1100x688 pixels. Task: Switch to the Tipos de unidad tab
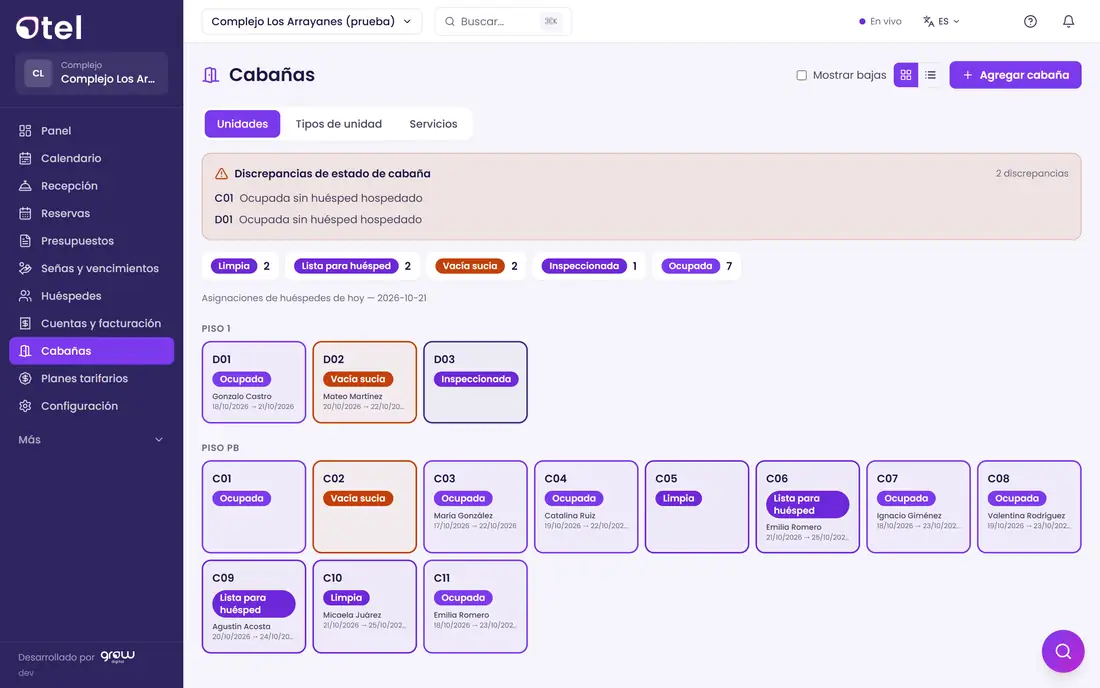(339, 124)
